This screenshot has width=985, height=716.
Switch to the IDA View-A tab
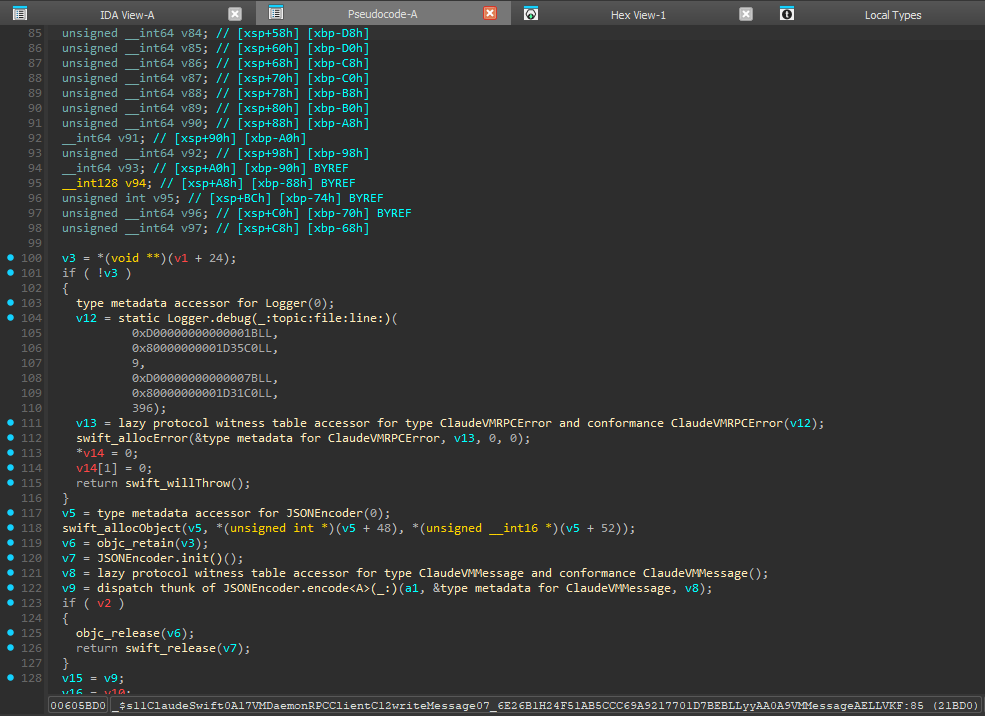pos(129,15)
